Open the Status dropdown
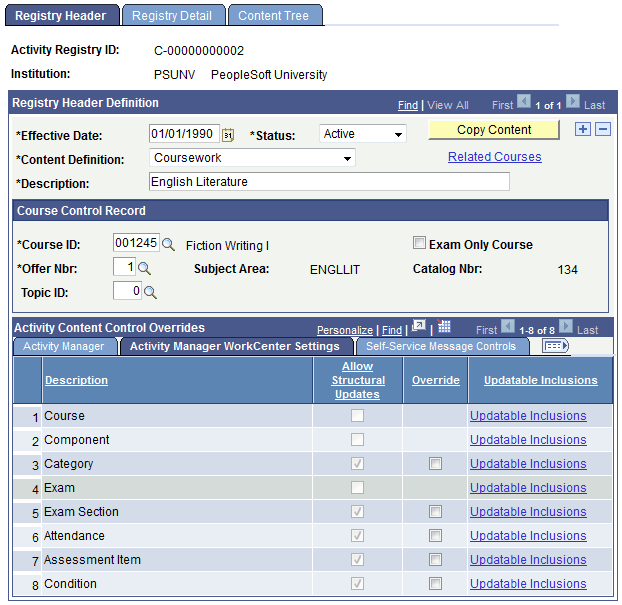Image resolution: width=622 pixels, height=605 pixels. 363,134
